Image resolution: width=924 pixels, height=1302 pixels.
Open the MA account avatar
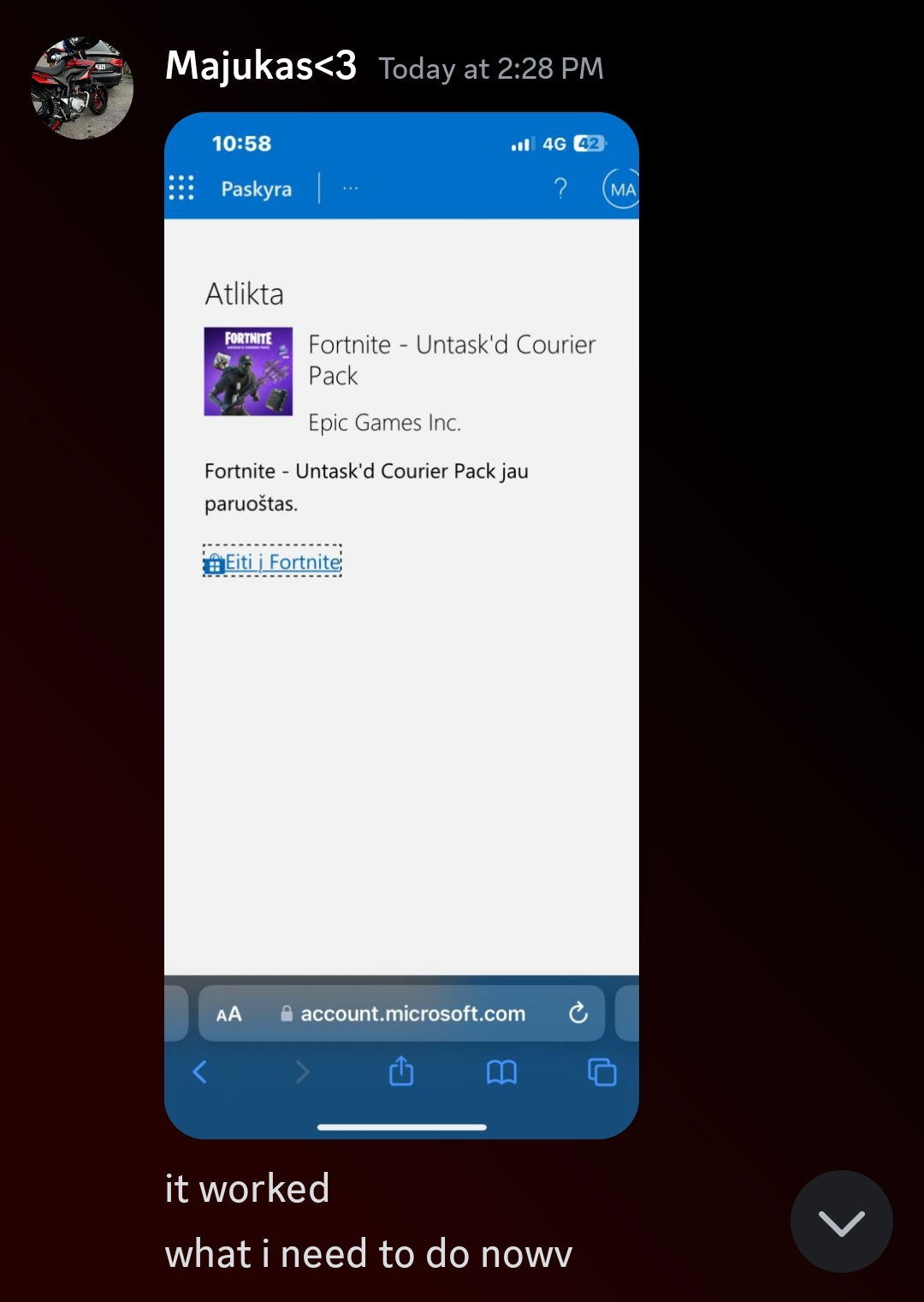coord(621,189)
